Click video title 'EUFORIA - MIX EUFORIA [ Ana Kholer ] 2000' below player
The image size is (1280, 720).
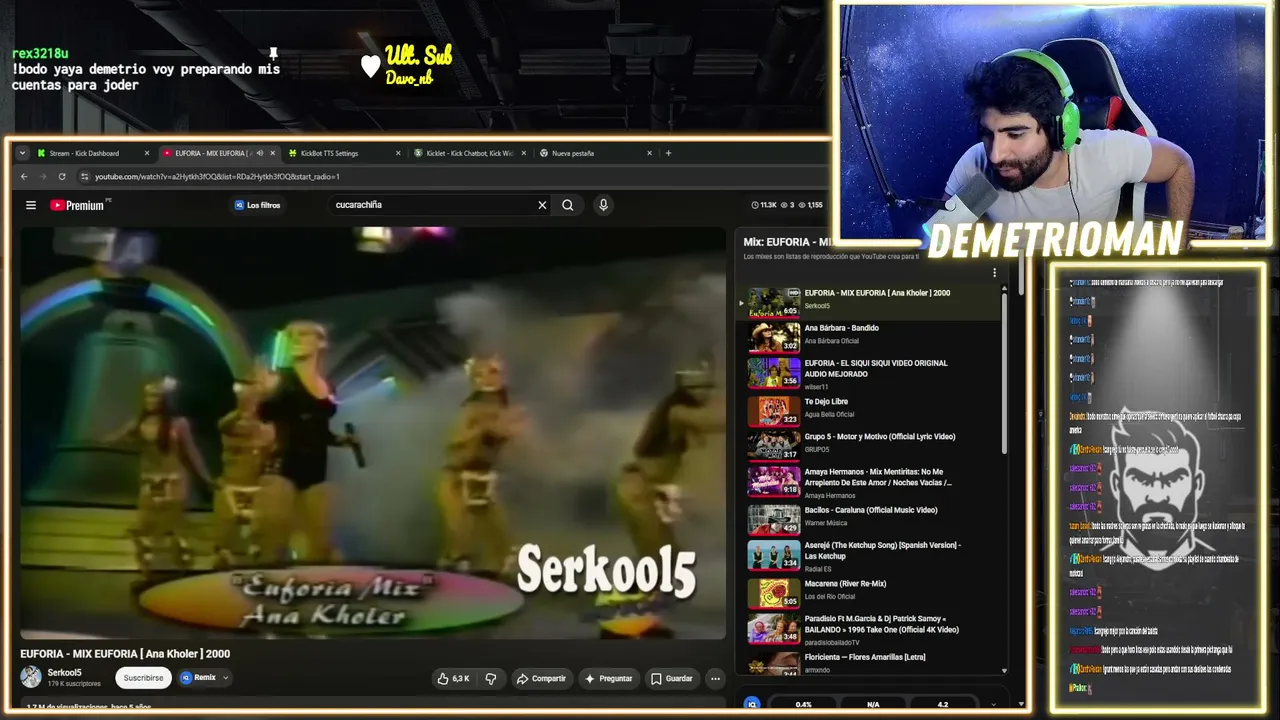click(x=125, y=654)
